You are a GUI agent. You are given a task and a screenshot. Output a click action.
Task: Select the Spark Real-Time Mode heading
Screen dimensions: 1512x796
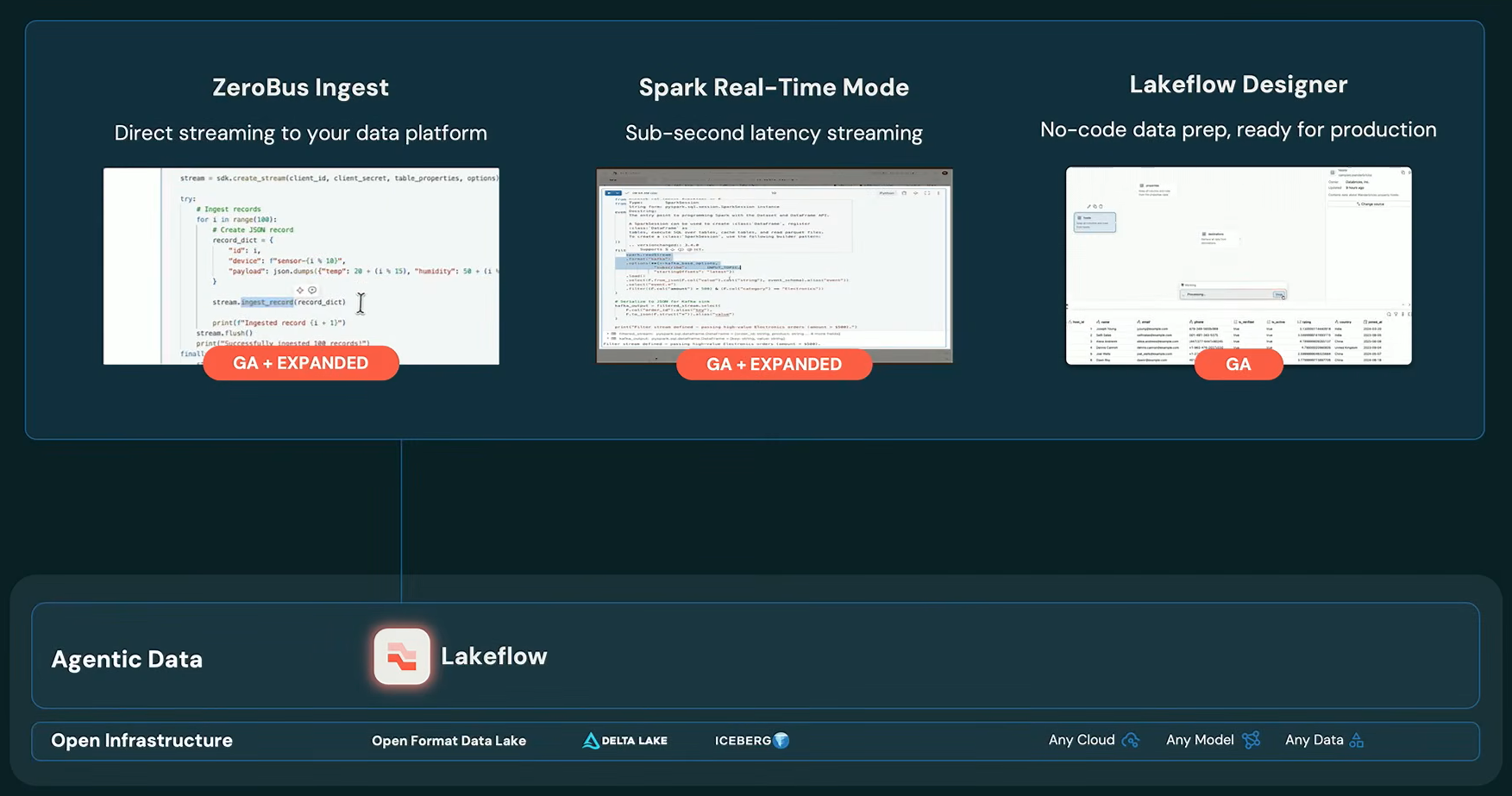pyautogui.click(x=775, y=87)
